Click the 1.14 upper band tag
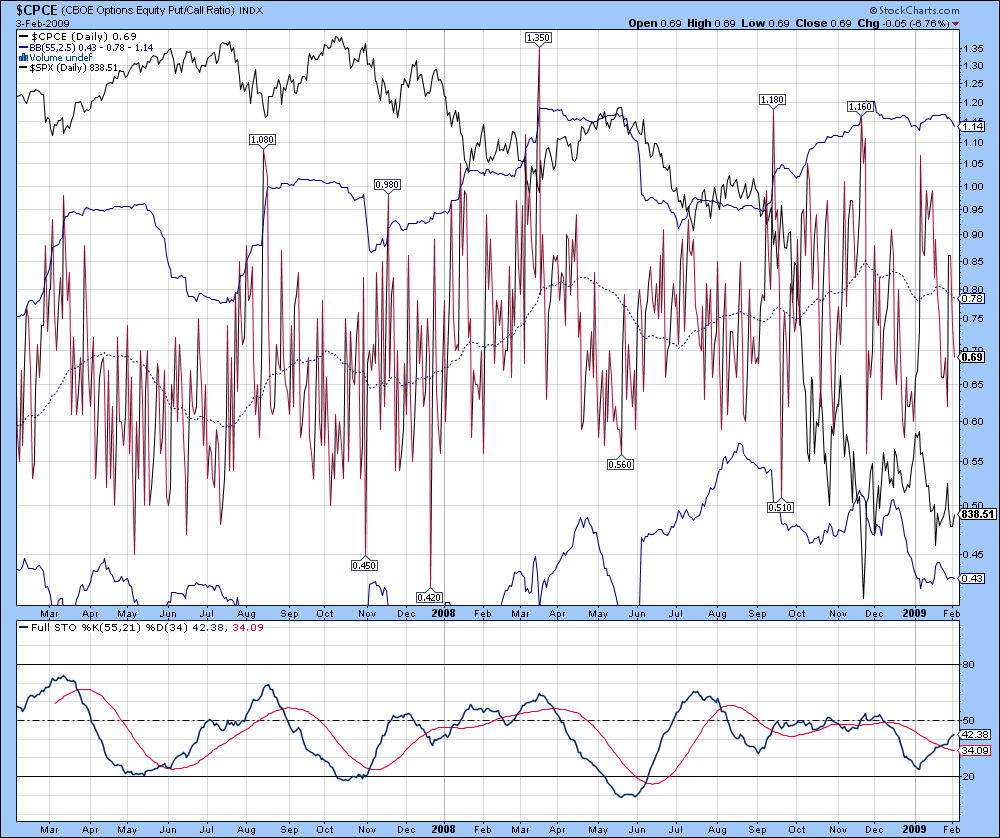1000x838 pixels. tap(972, 126)
